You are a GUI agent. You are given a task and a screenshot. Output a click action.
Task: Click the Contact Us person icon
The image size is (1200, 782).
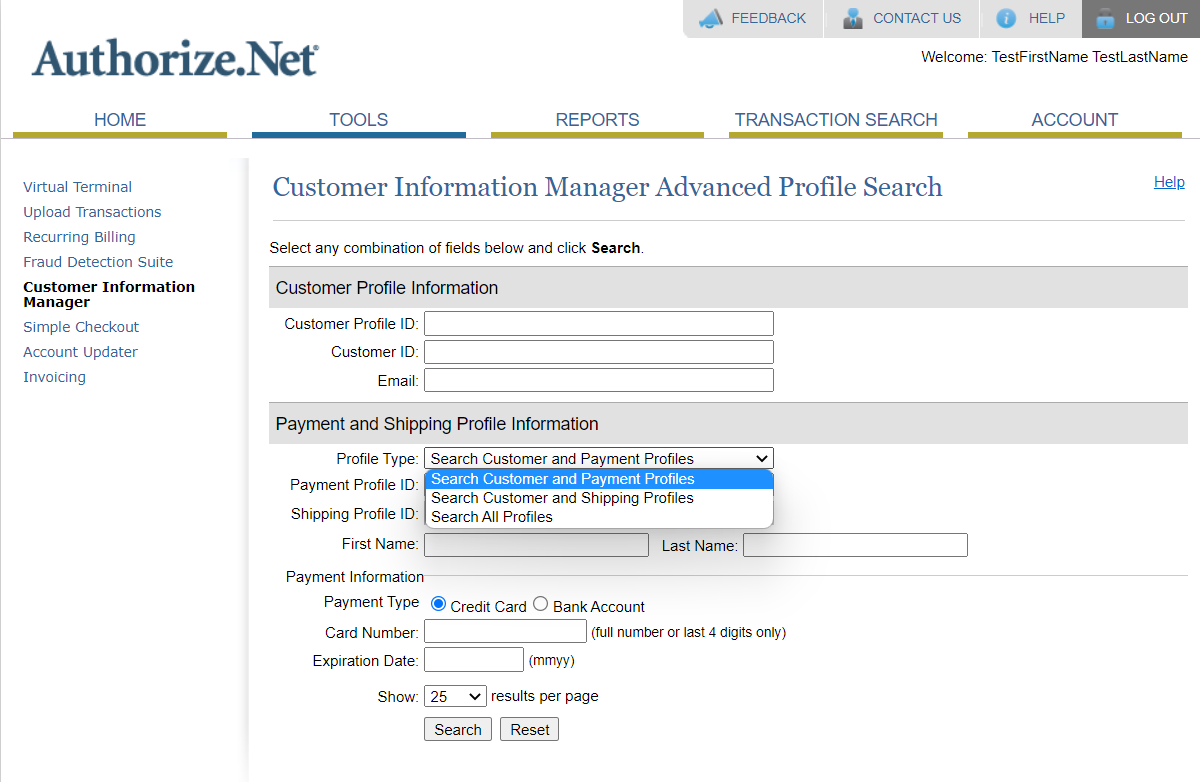pos(852,18)
